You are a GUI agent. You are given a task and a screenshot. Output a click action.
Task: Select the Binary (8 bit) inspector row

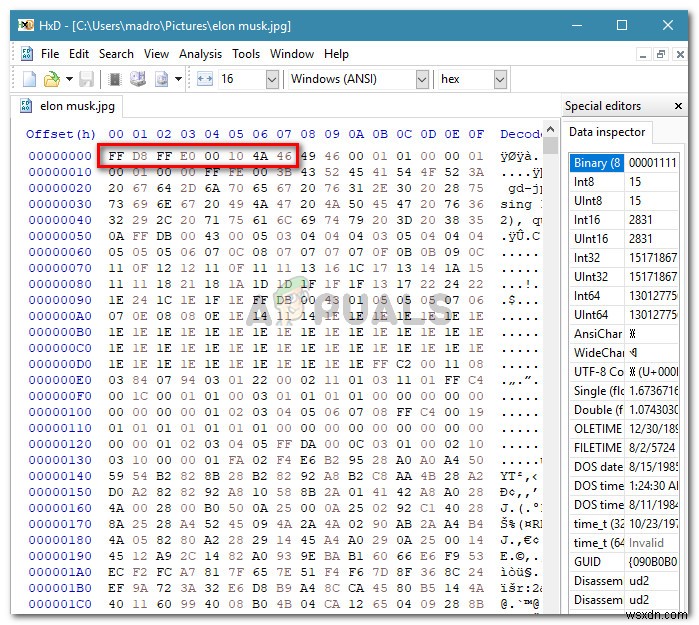tap(624, 163)
